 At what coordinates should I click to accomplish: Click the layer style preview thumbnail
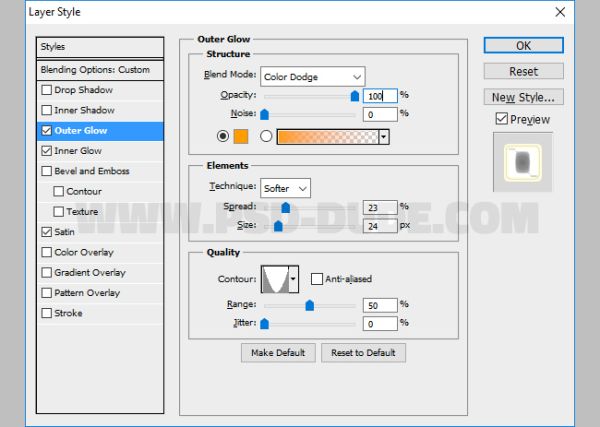tap(522, 162)
